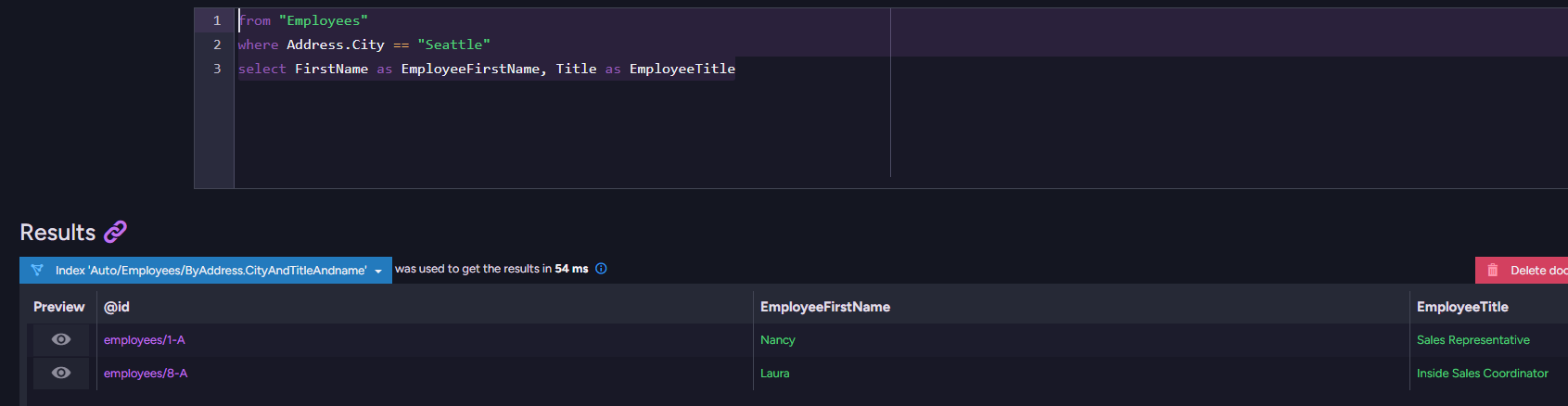Click the filter icon in index button
The width and height of the screenshot is (1568, 406).
(37, 270)
